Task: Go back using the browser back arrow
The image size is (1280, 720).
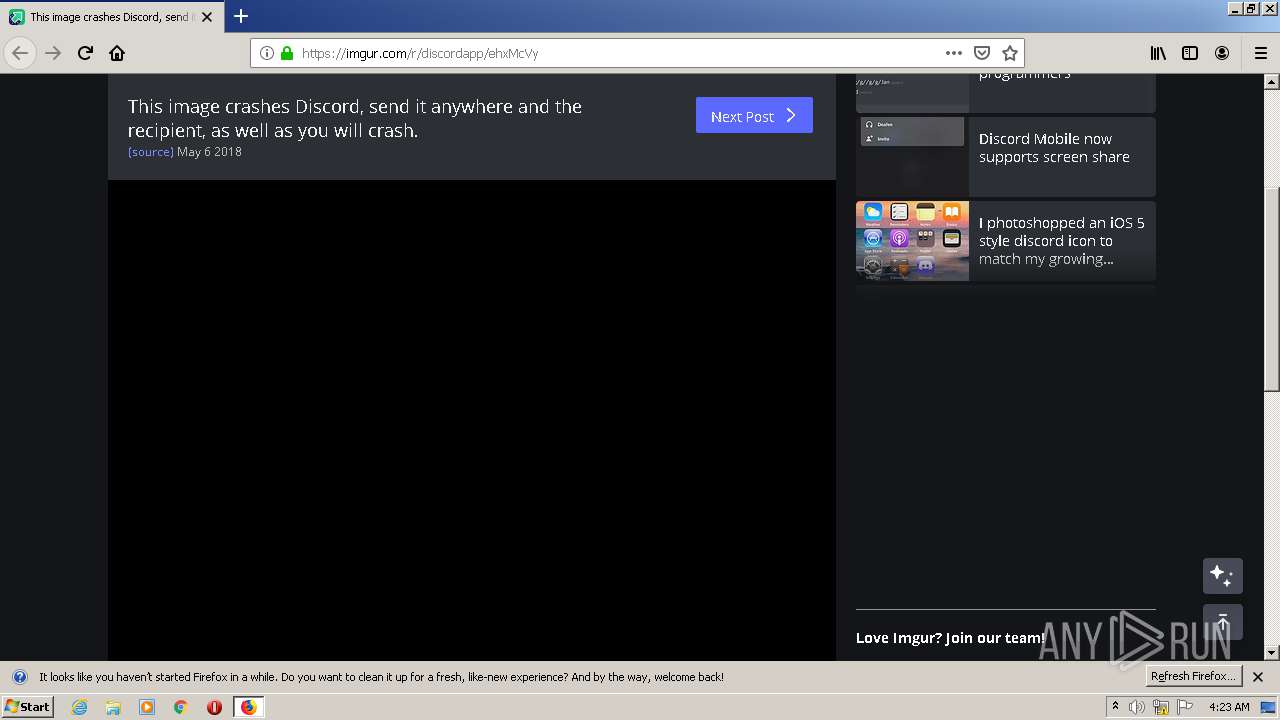Action: click(x=20, y=53)
